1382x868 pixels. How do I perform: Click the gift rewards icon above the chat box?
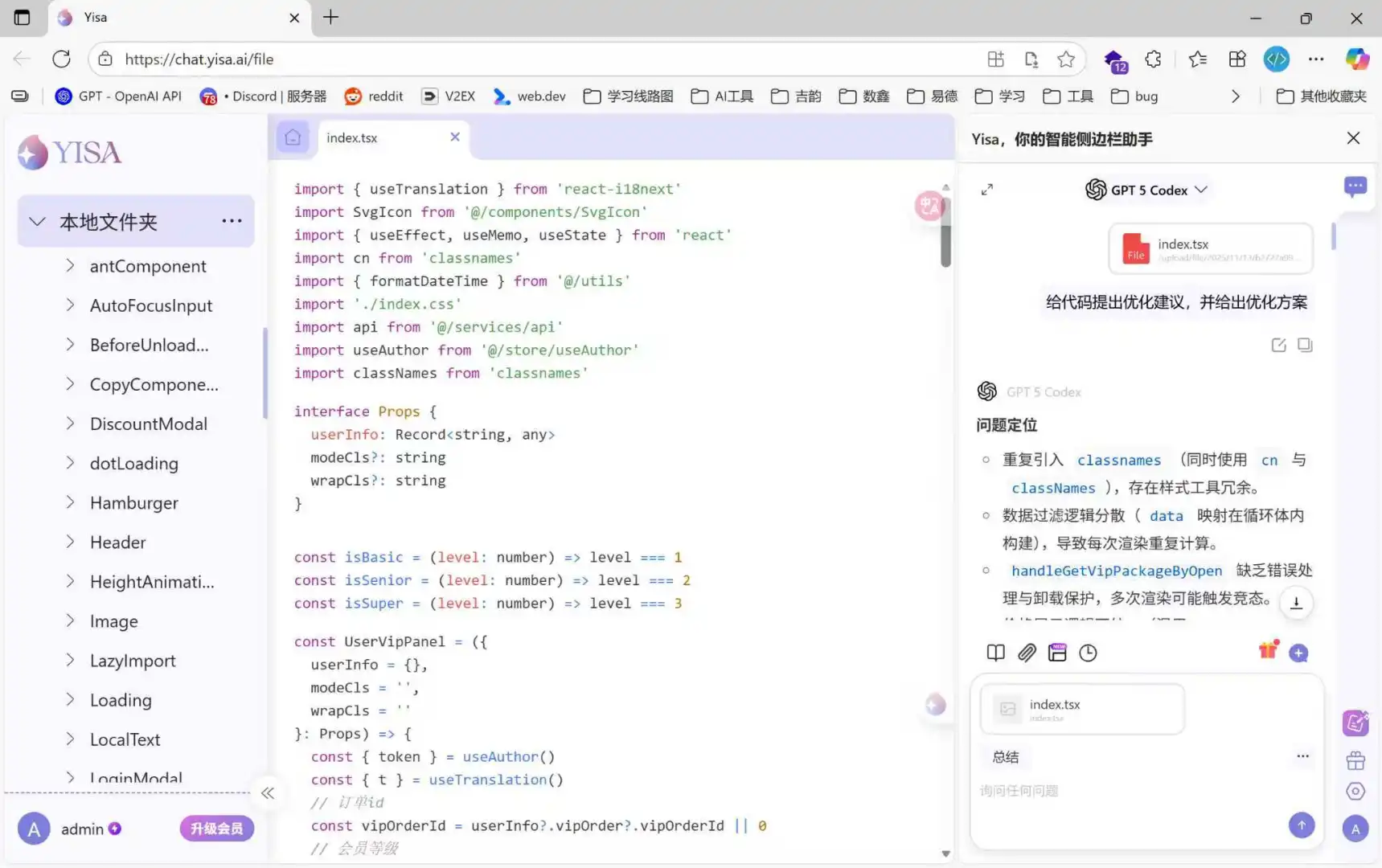point(1269,651)
